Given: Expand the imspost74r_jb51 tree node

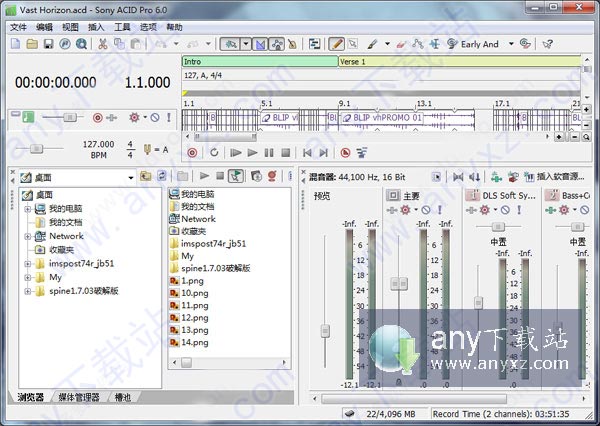Looking at the screenshot, I should [28, 264].
